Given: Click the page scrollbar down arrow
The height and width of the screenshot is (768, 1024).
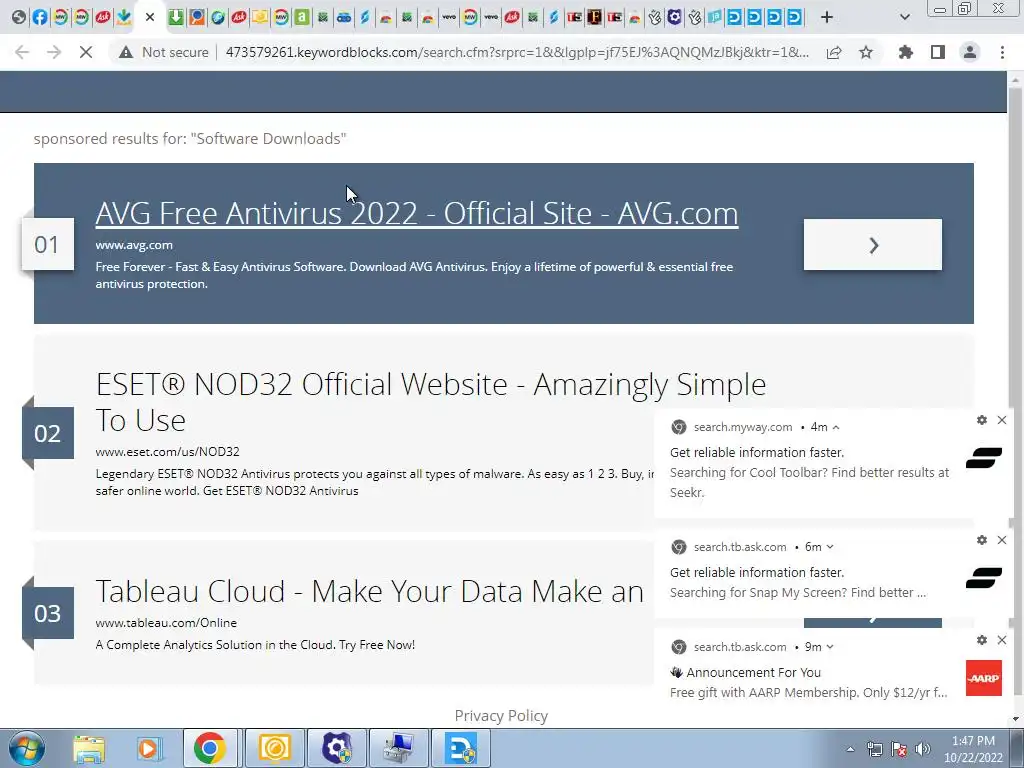Looking at the screenshot, I should 1015,719.
